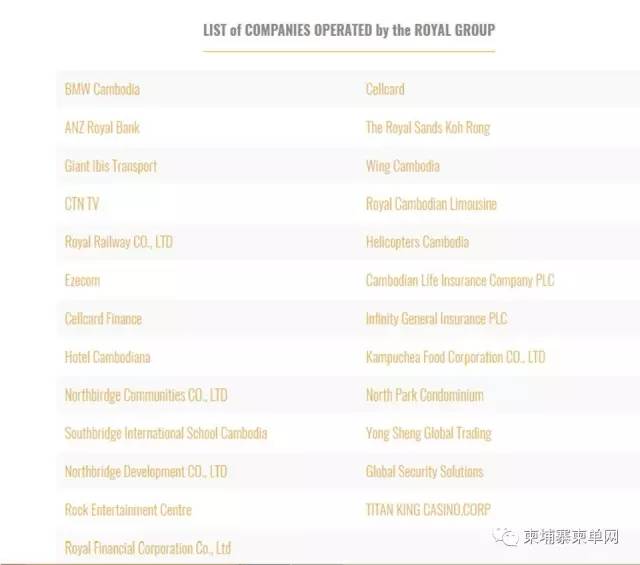
Task: Click the WeChat watermark logo icon
Action: (507, 537)
